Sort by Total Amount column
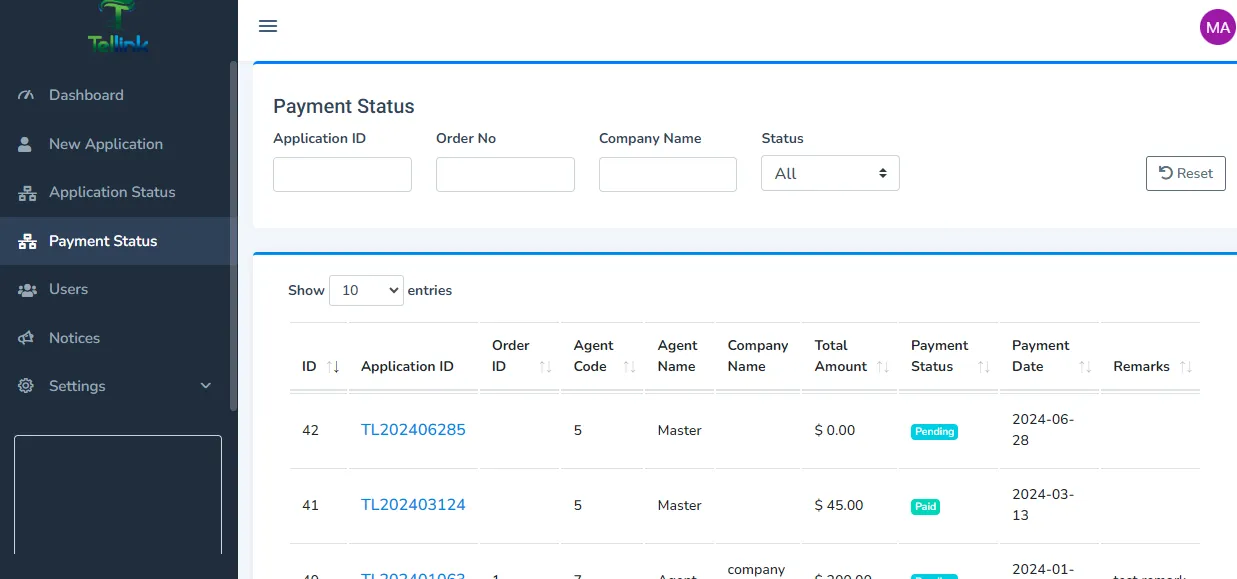The image size is (1237, 579). tap(883, 367)
